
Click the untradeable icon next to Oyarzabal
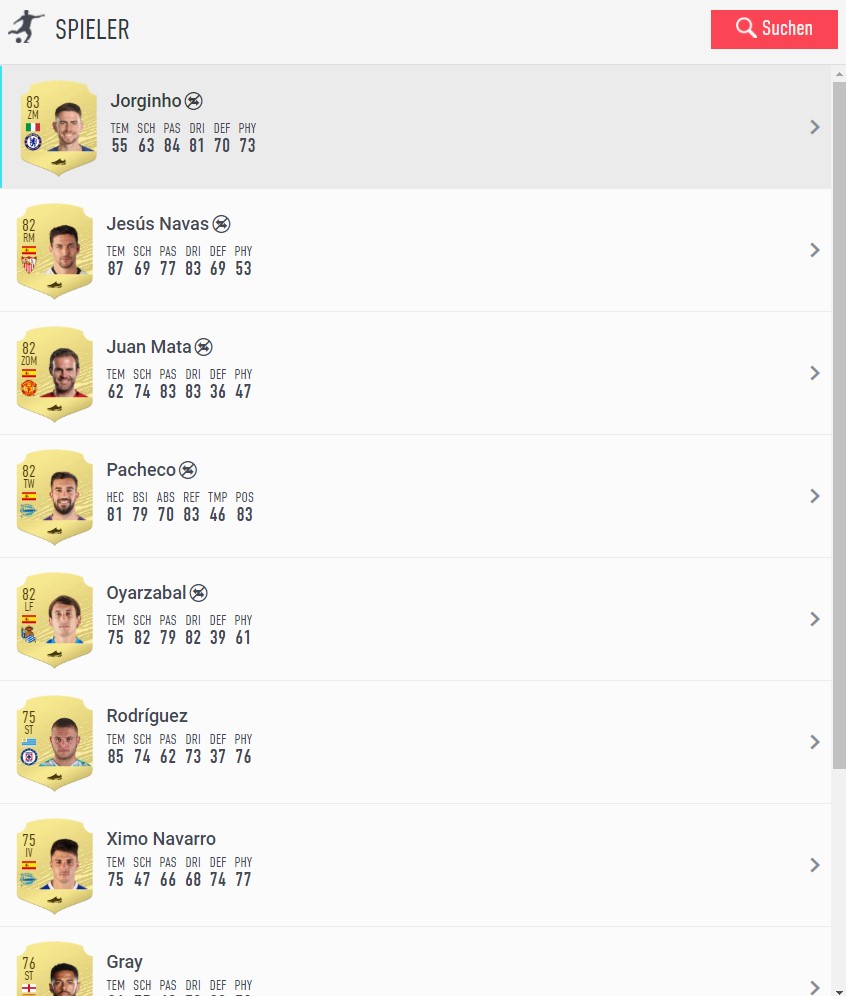199,593
